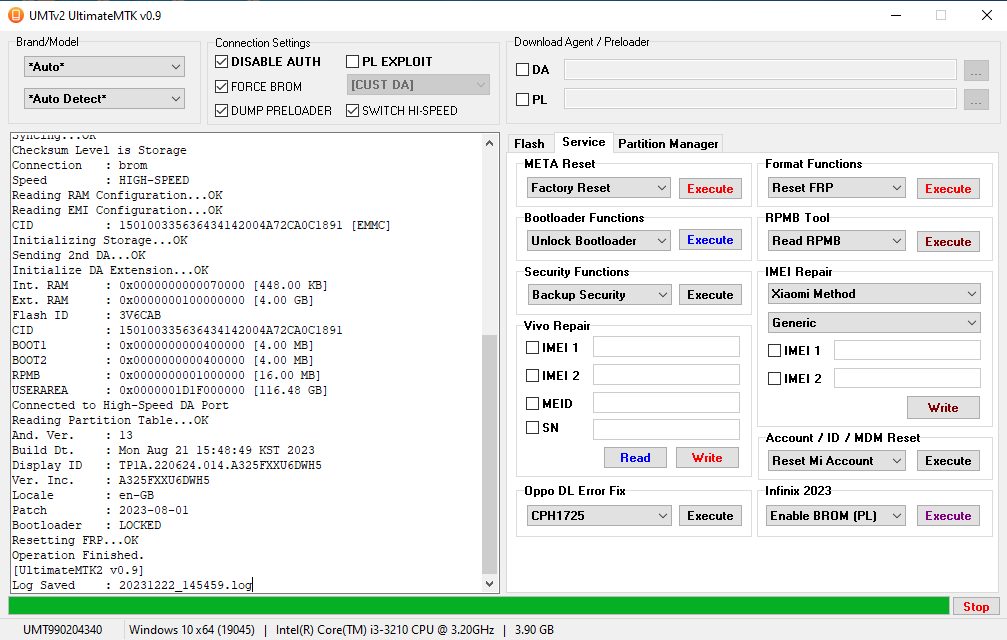Open Backup Security dropdown
1007x640 pixels.
pyautogui.click(x=599, y=295)
